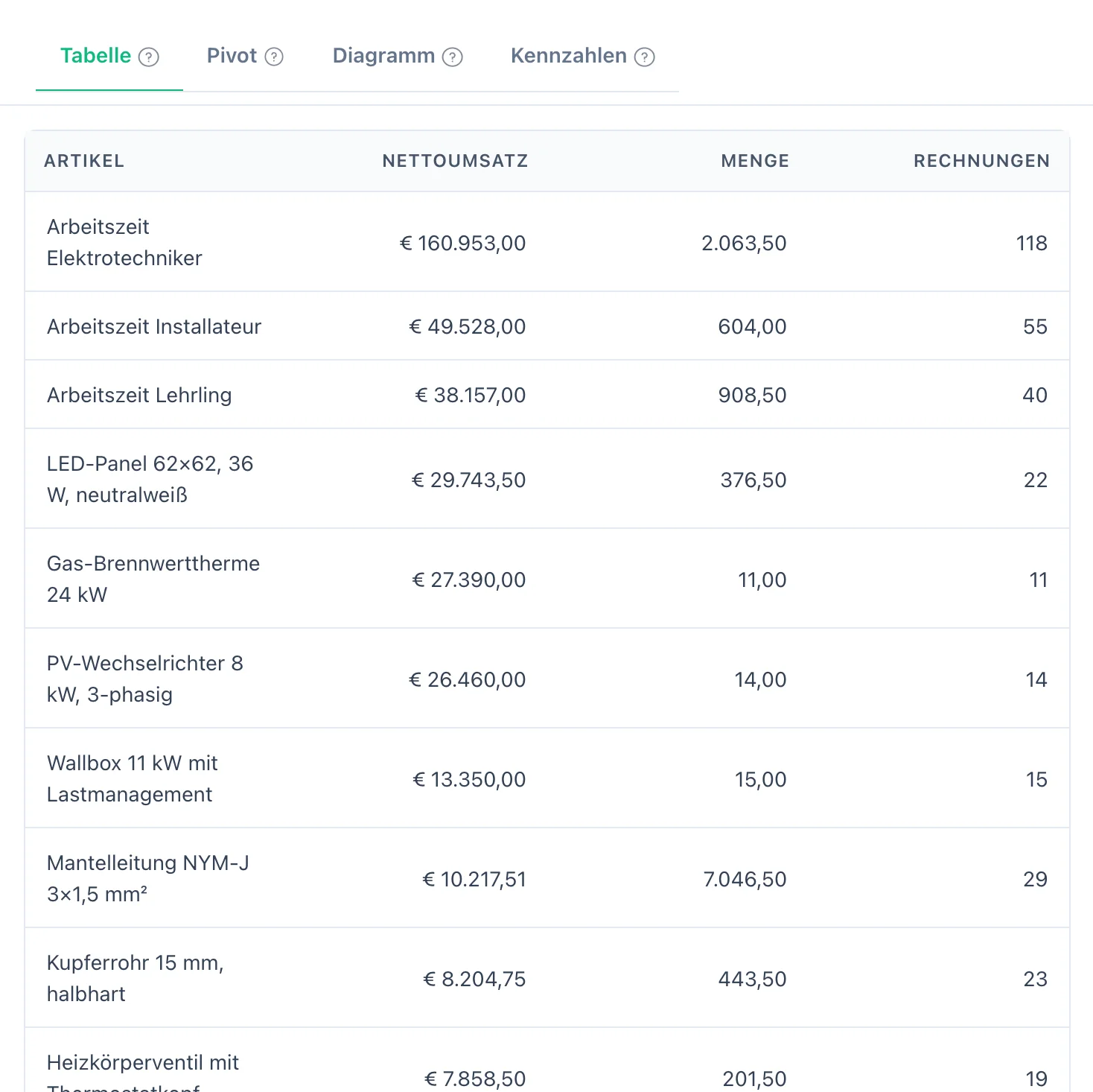The image size is (1093, 1092).
Task: Click the value € 26.460,00
Action: click(468, 679)
